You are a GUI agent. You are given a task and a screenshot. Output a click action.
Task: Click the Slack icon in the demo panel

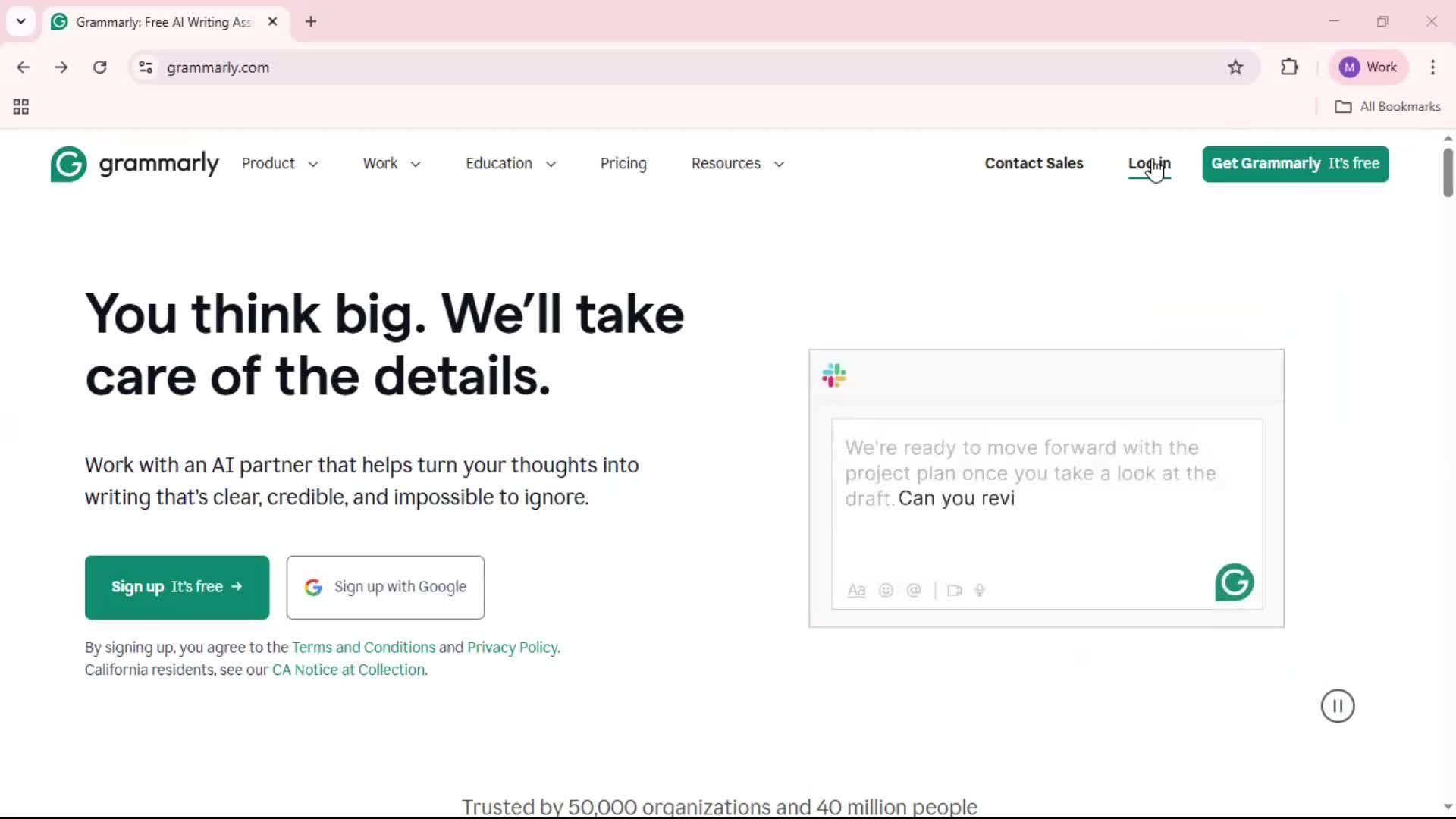point(834,375)
